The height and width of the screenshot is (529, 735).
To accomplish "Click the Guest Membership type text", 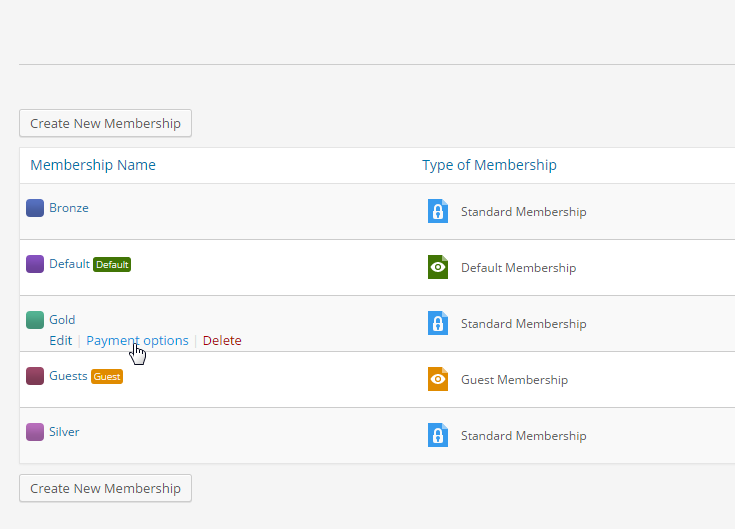I will click(514, 380).
